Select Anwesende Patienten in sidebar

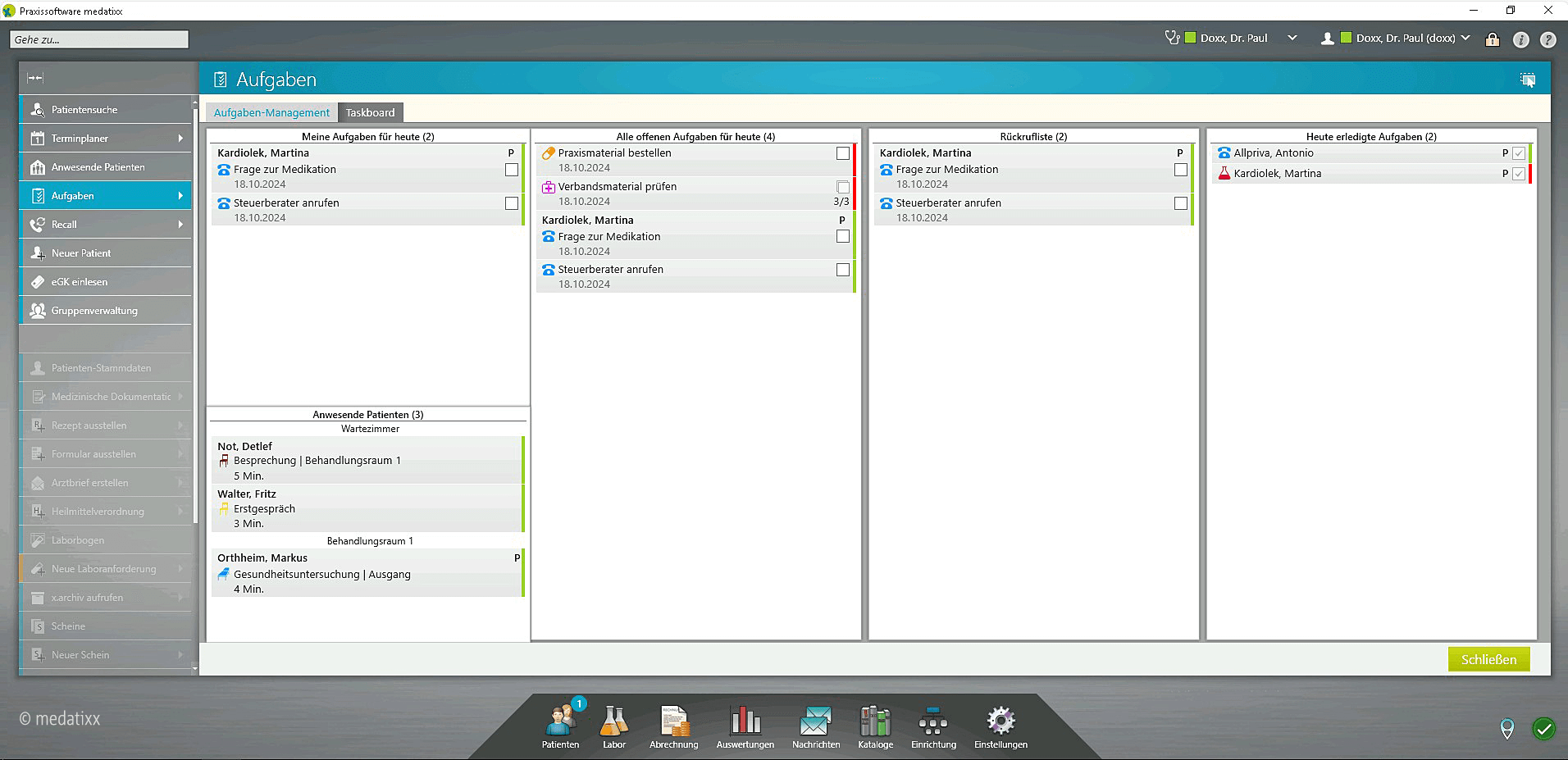pyautogui.click(x=106, y=167)
